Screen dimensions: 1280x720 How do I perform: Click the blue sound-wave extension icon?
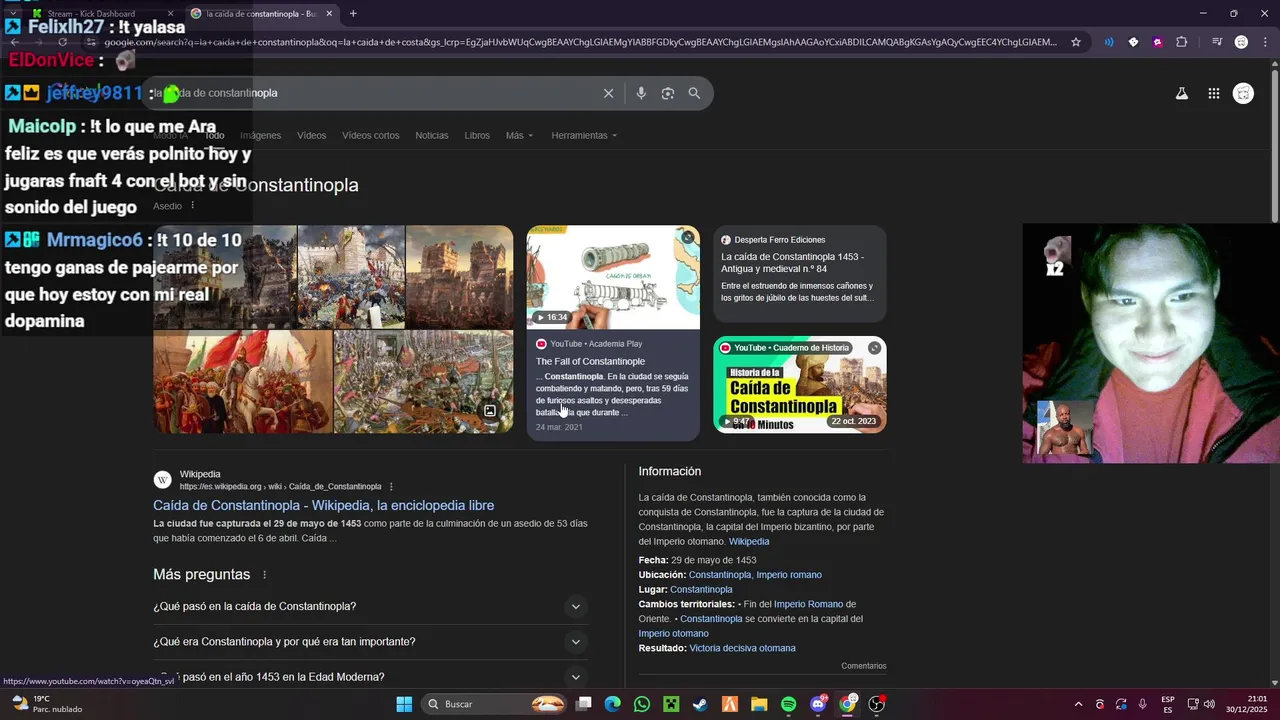[1109, 42]
